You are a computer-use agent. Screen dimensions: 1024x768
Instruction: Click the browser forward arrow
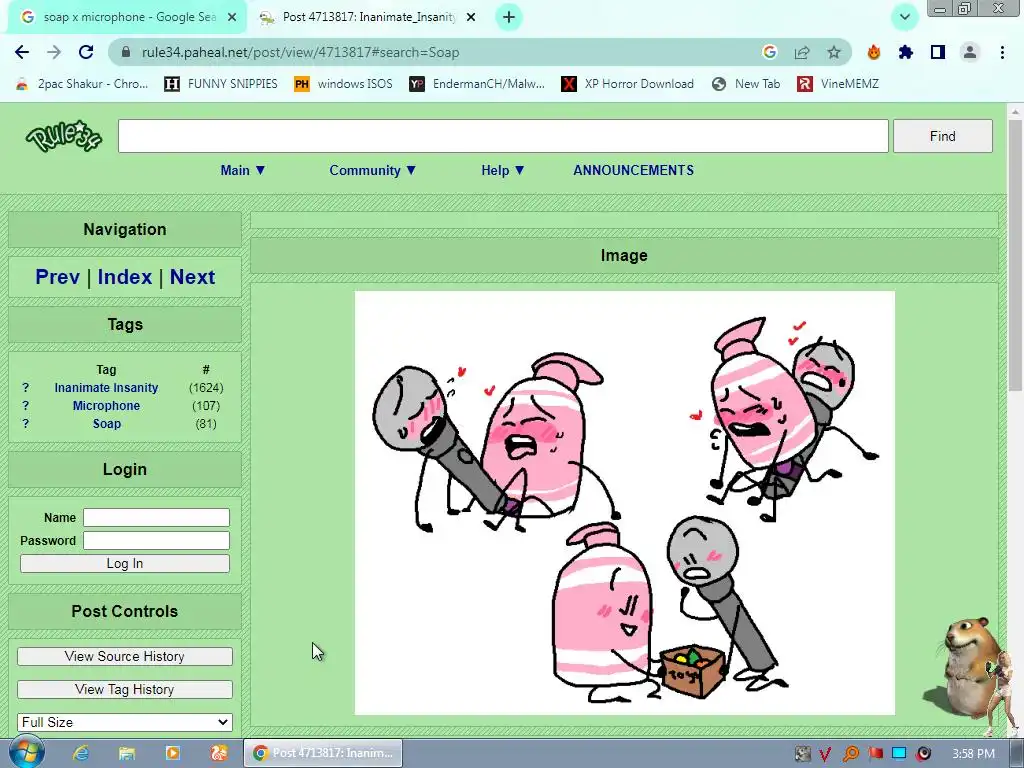click(x=54, y=52)
